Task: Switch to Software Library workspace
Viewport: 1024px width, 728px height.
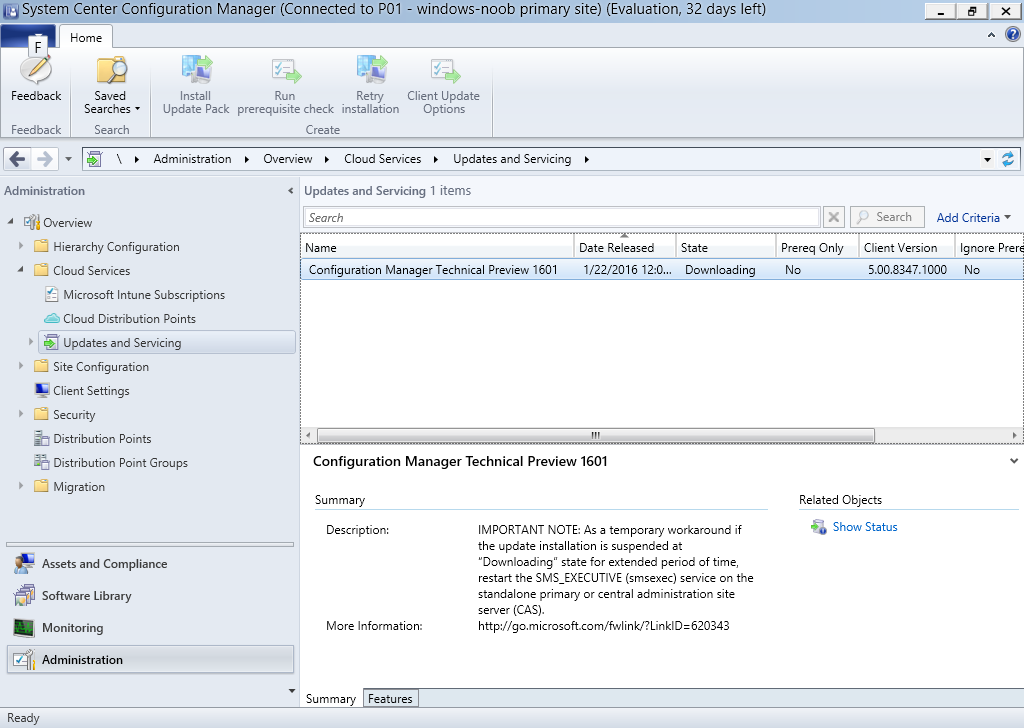Action: 150,595
